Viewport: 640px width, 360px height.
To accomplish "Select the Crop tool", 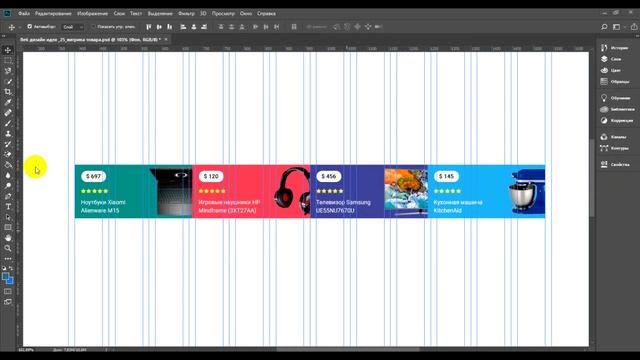I will 8,92.
